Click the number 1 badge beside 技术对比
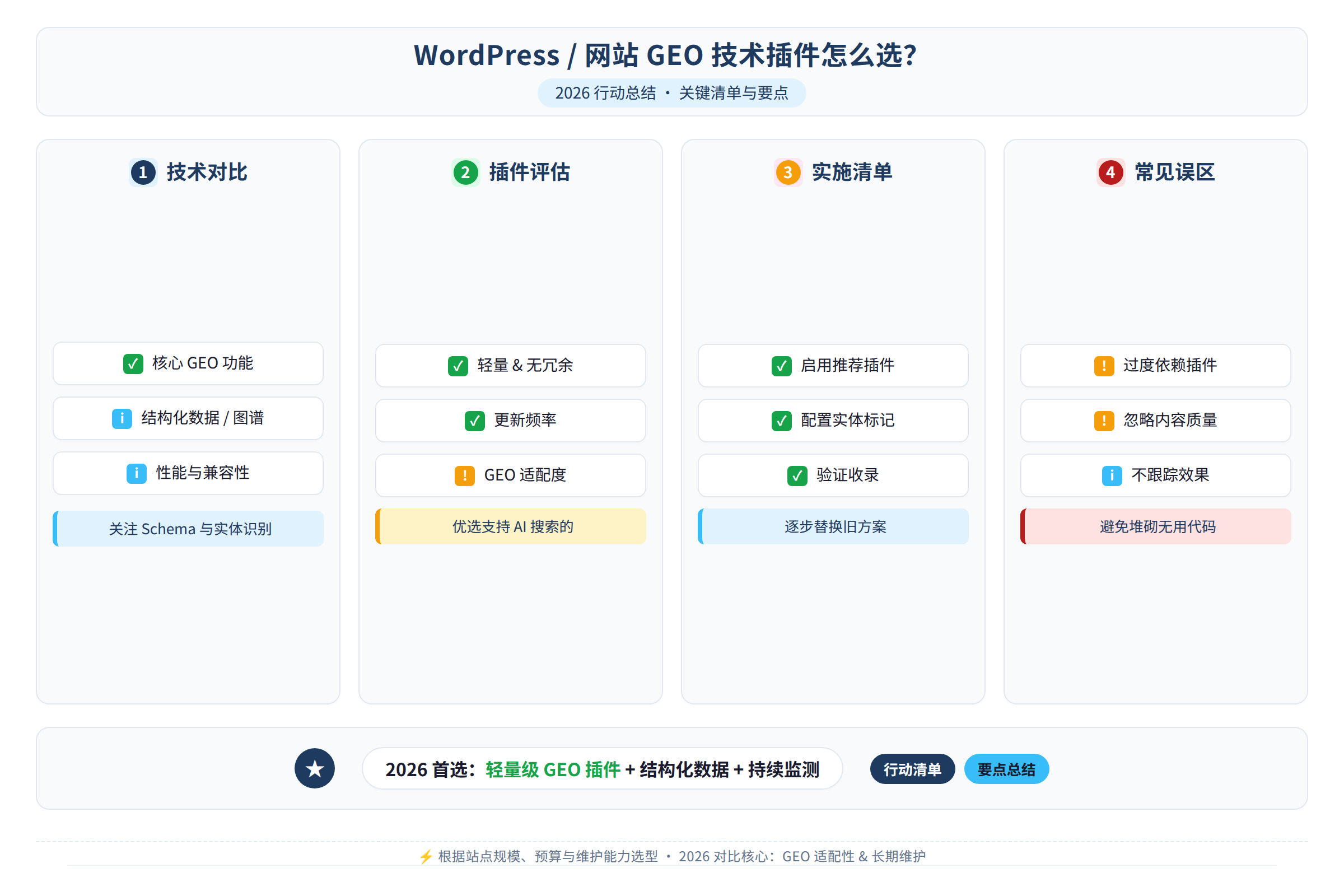This screenshot has height=896, width=1344. click(x=143, y=172)
